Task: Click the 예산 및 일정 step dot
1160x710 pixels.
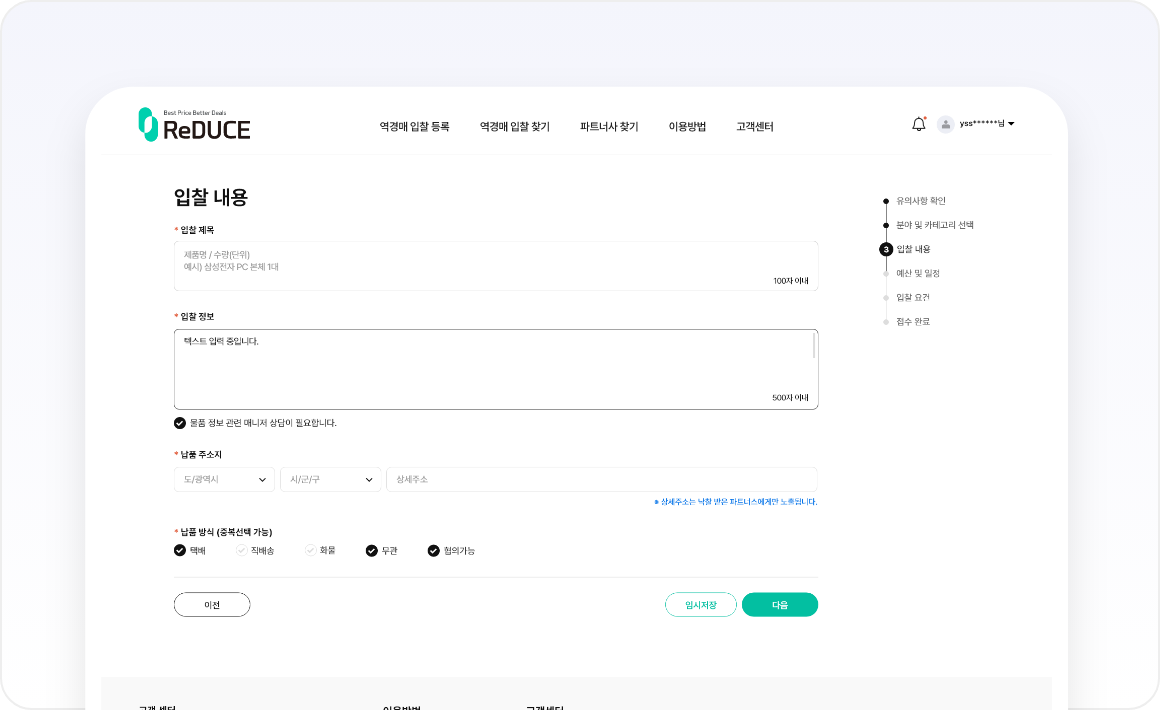Action: coord(885,273)
